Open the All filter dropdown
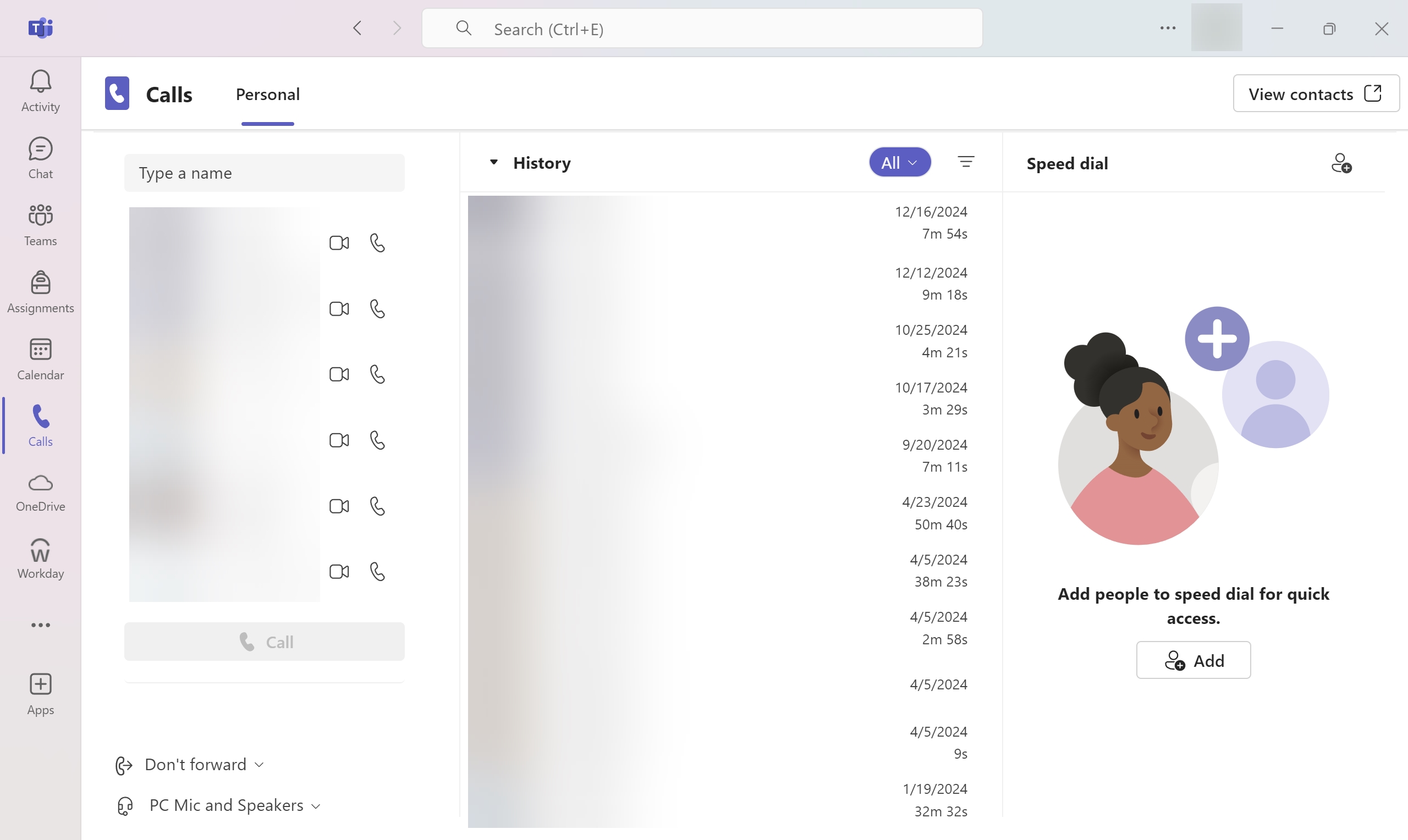Screen dimensions: 1408x840 pyautogui.click(x=900, y=163)
